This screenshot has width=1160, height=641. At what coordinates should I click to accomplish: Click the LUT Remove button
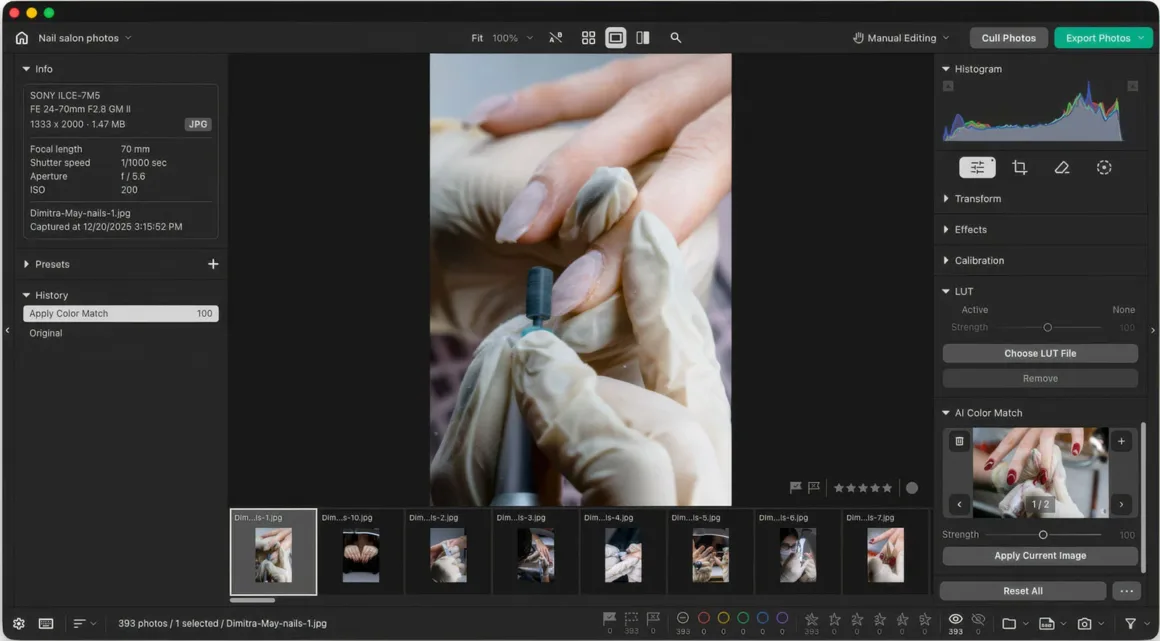[1040, 378]
